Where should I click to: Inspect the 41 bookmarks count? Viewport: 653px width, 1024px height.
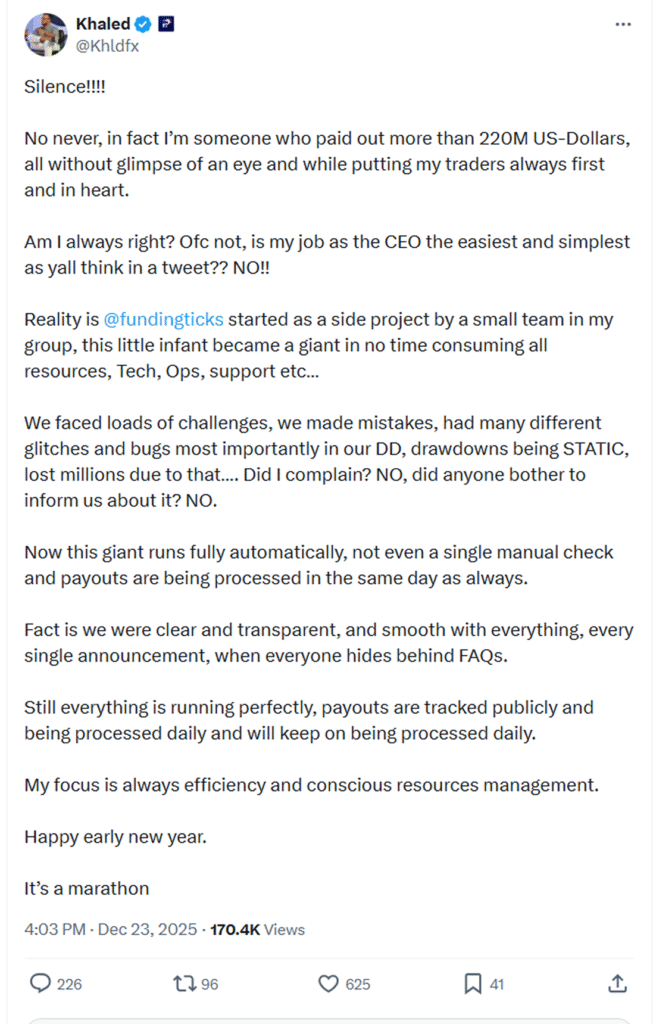496,984
